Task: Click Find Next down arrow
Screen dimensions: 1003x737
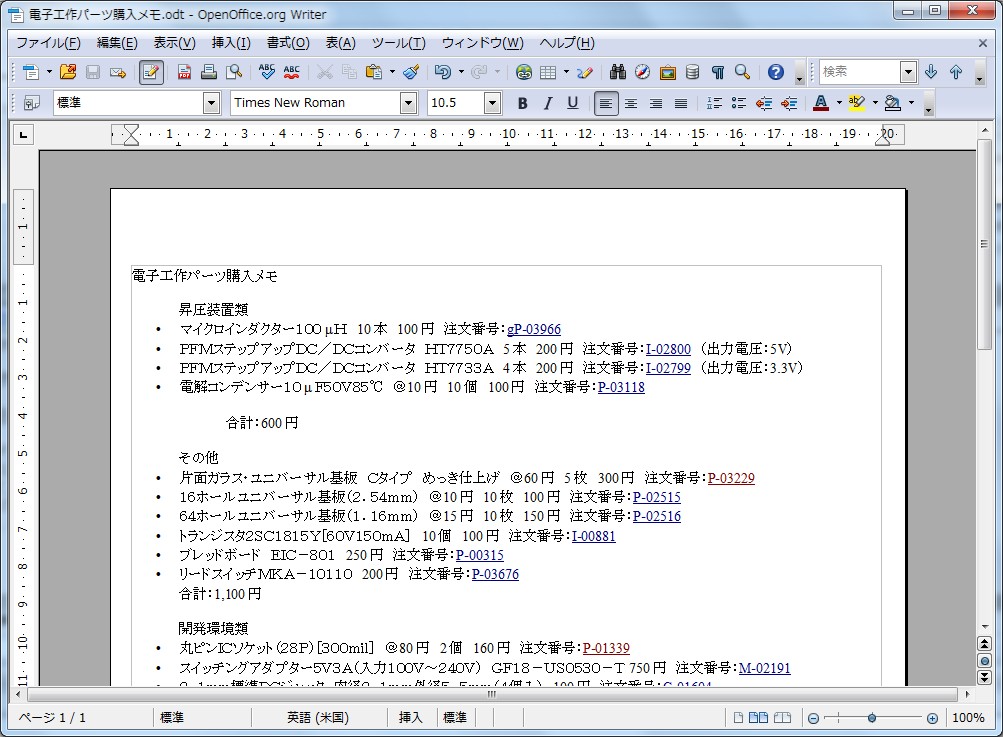Action: point(931,72)
